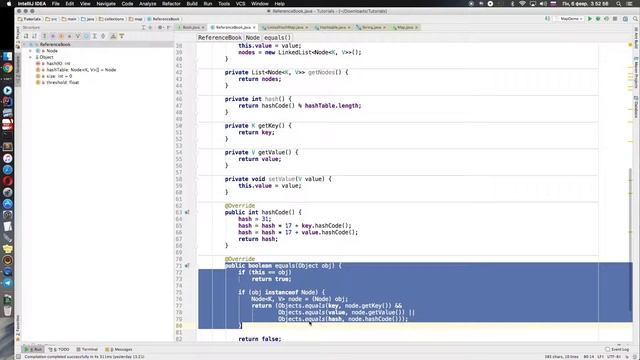Collapse all nodes in the Structure panel header
640x360 pixels.
150,27
